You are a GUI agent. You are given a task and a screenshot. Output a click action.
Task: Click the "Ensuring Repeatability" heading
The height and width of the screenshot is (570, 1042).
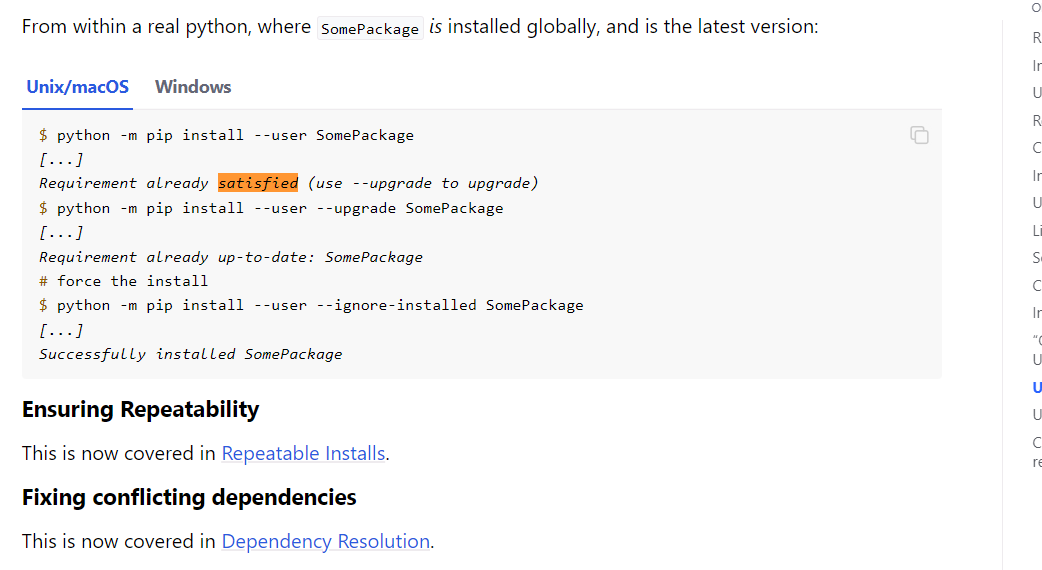click(x=140, y=409)
